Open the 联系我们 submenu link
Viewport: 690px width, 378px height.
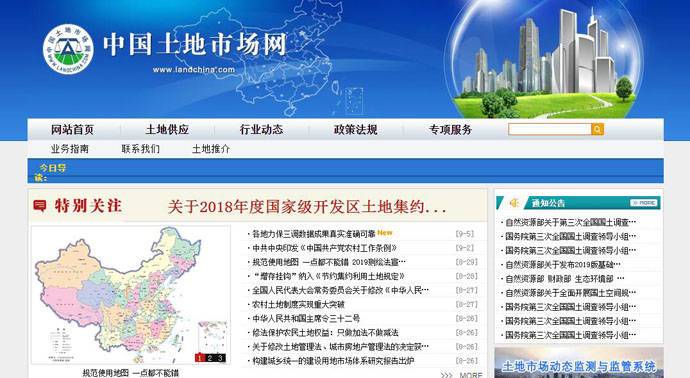point(141,149)
